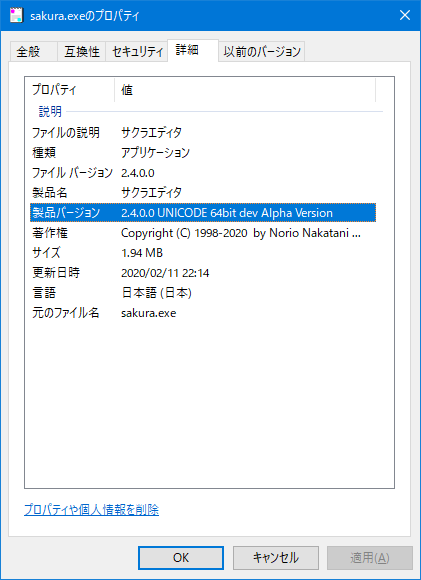Click the UNICODE 64bit dev Alpha Version value

click(227, 213)
